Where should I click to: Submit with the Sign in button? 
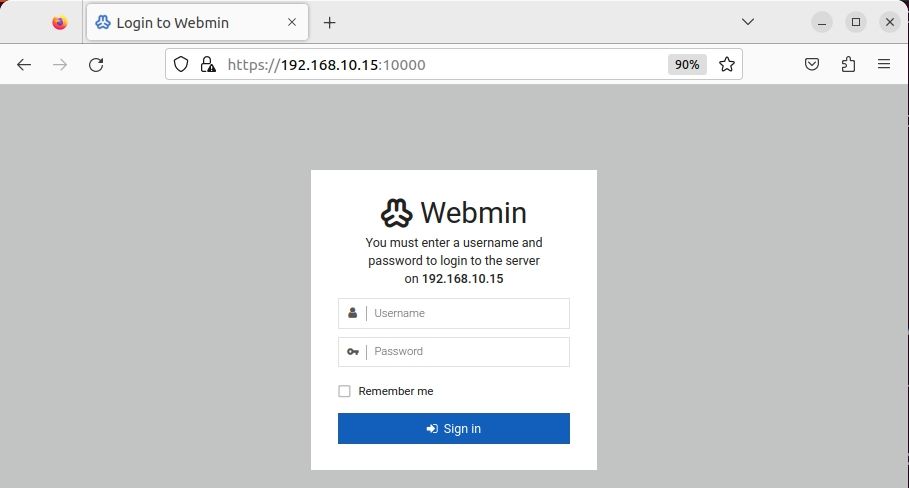454,428
